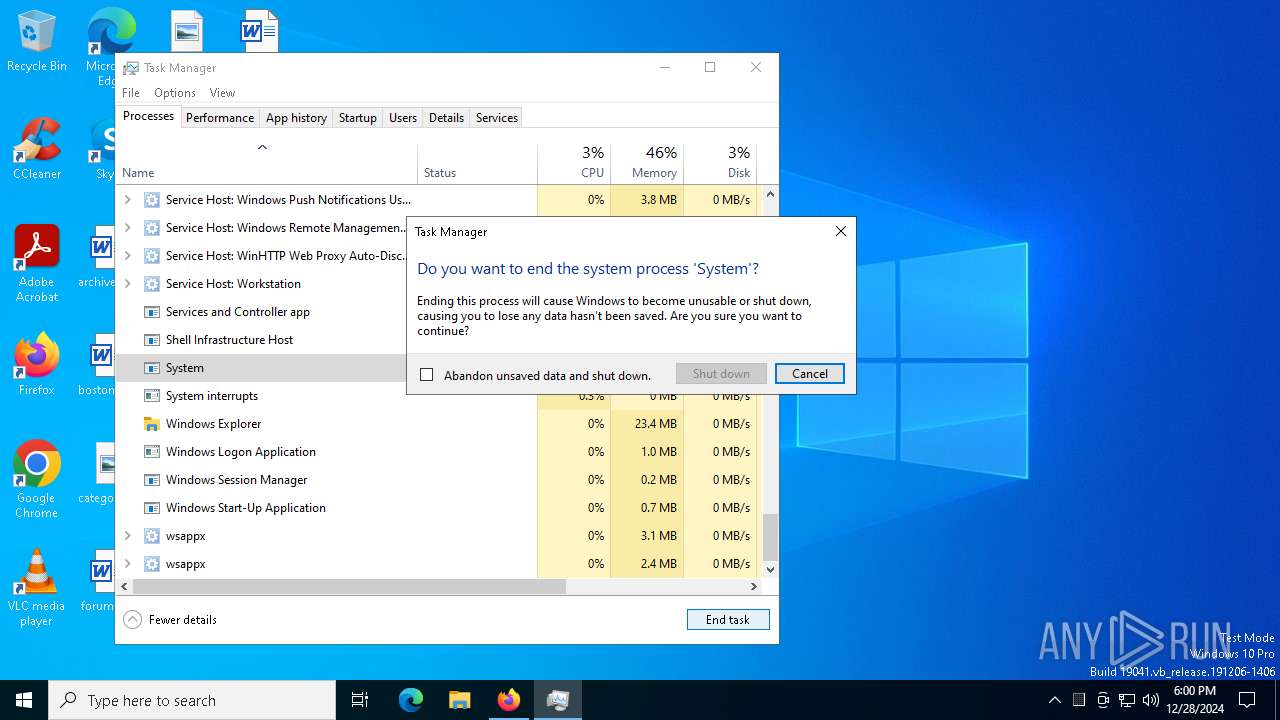
Task: Open CCleaner desktop shortcut
Action: click(36, 150)
